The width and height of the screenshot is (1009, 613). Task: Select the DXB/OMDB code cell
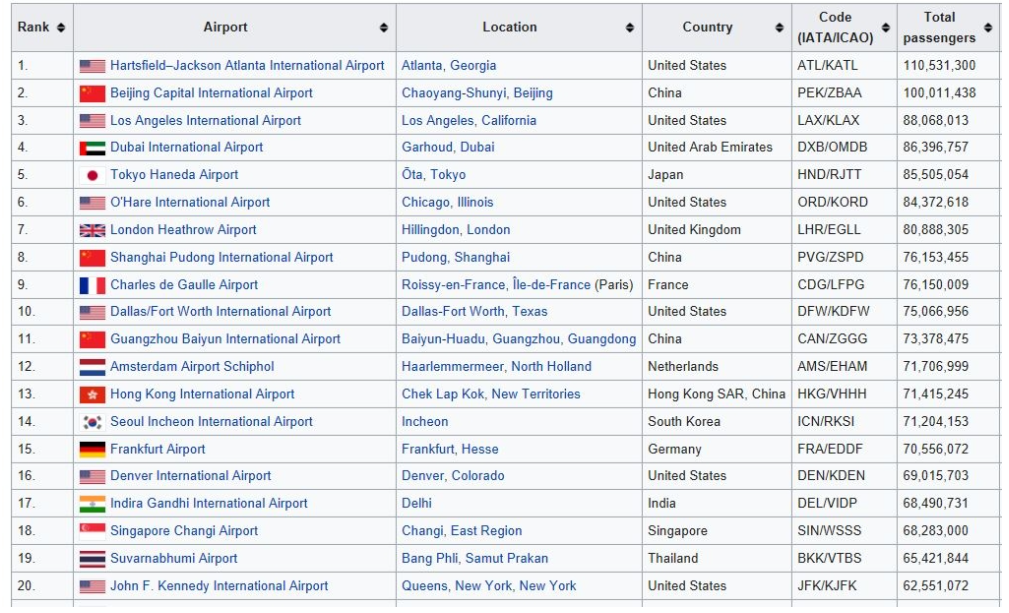[x=844, y=147]
